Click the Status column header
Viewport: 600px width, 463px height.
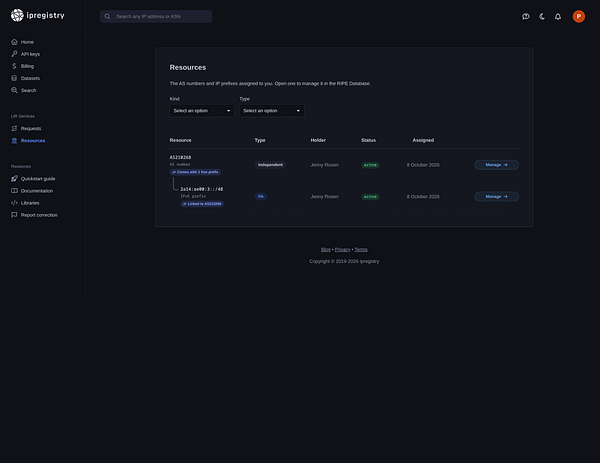(368, 140)
